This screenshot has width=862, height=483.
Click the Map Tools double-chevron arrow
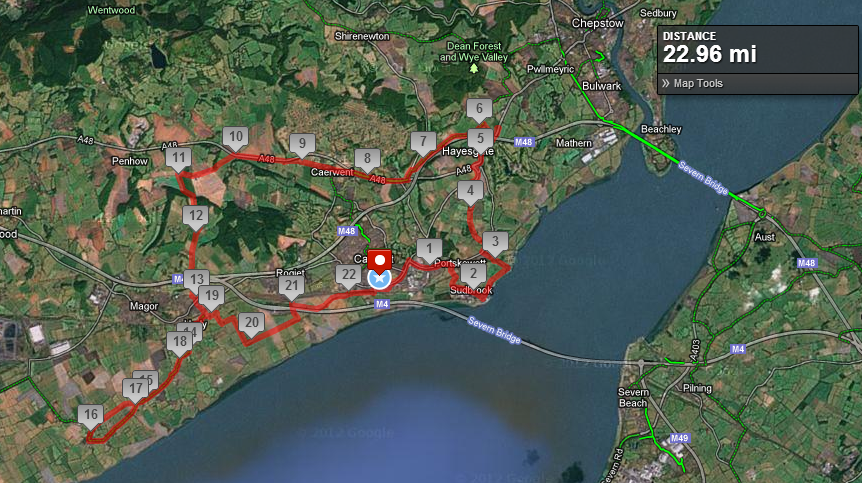pyautogui.click(x=666, y=84)
